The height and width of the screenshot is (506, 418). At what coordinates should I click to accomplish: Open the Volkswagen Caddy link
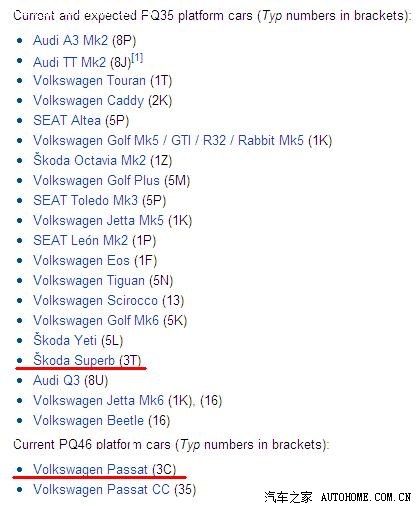click(88, 101)
